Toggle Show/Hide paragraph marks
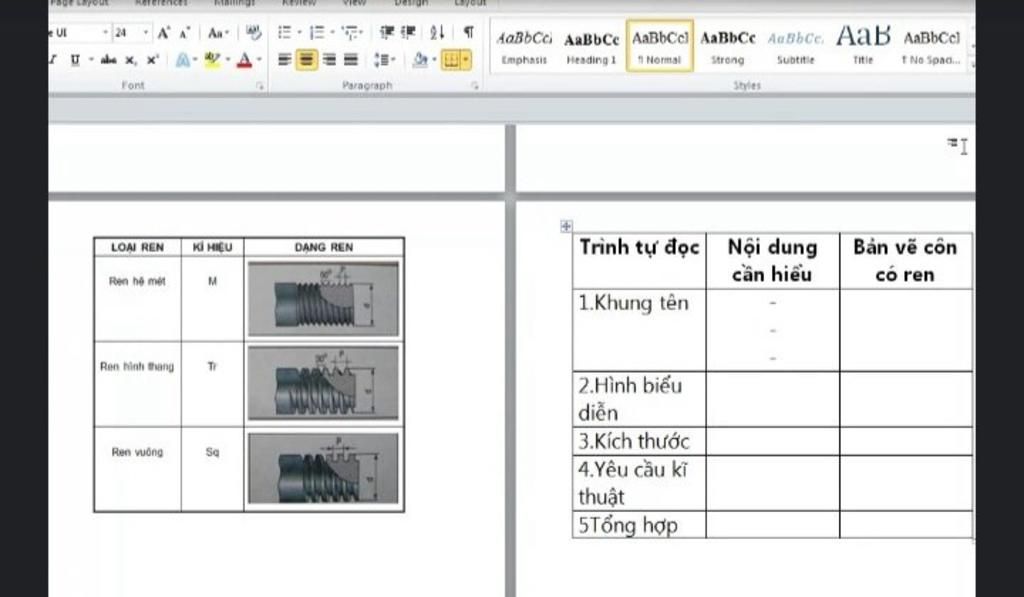The width and height of the screenshot is (1024, 597). tap(469, 33)
